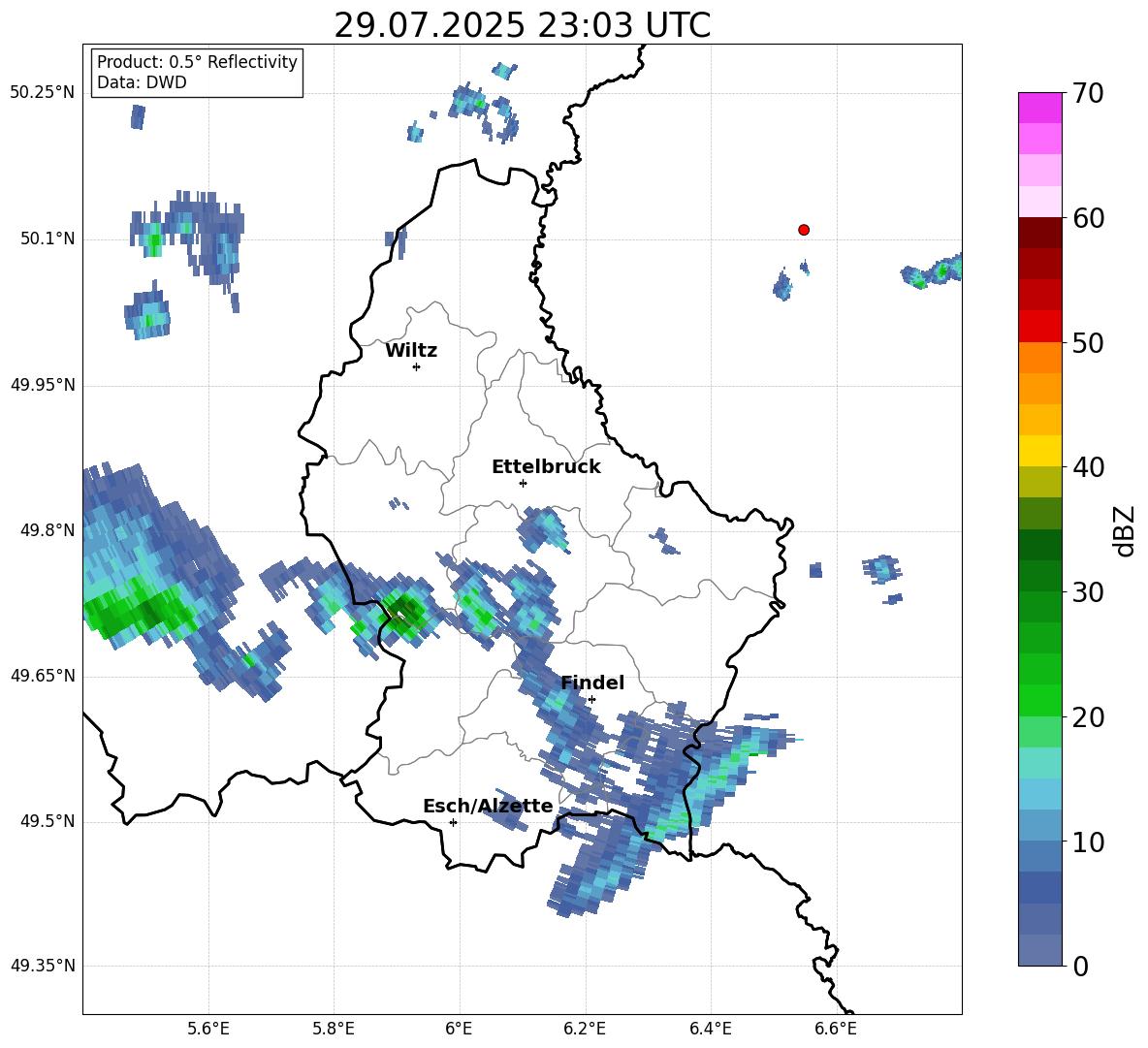Click longitude label '6.6°E'
1148x1048 pixels.
tap(836, 1029)
